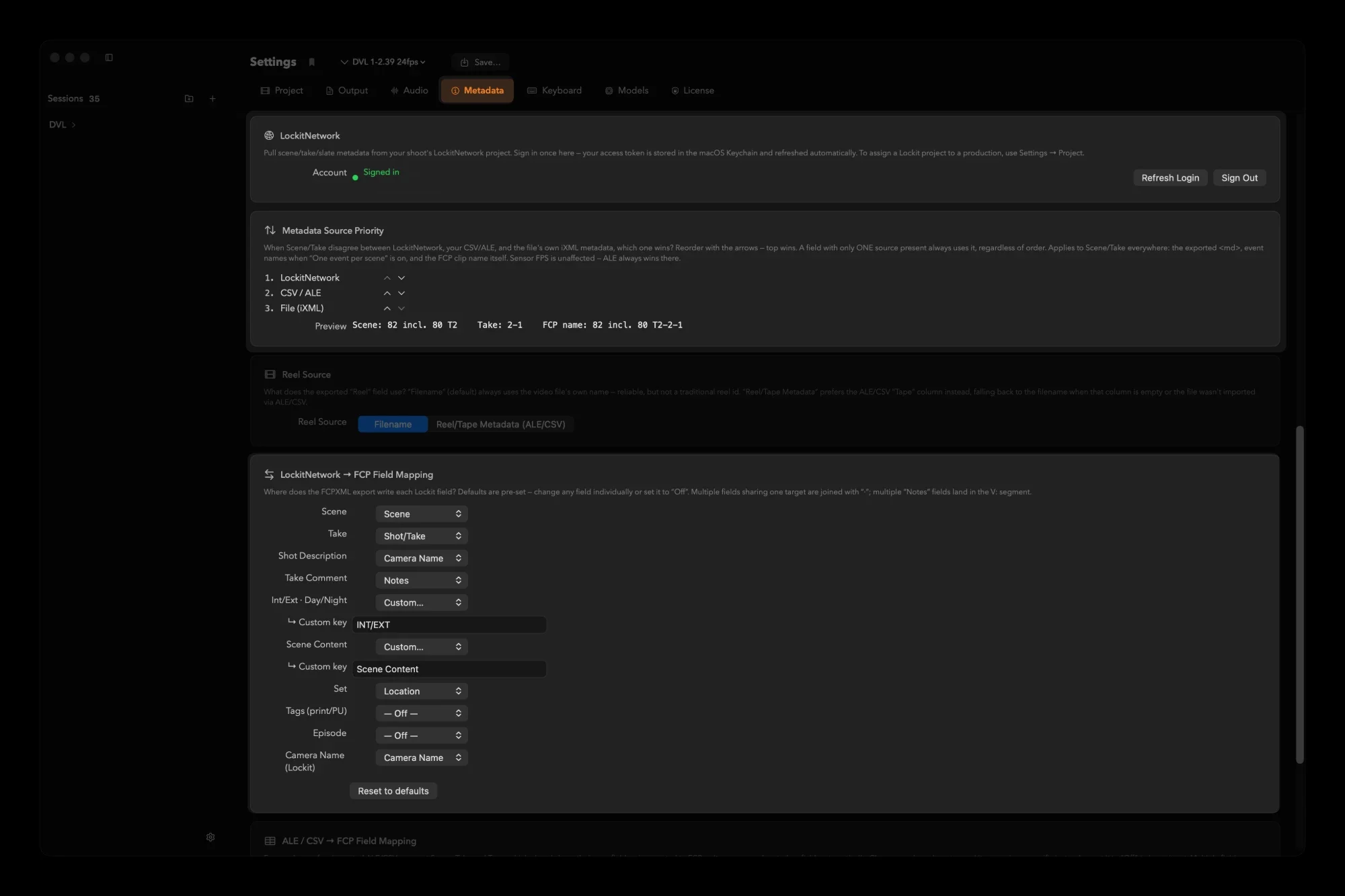Switch to the Keyboard tab
The width and height of the screenshot is (1345, 896).
coord(555,91)
